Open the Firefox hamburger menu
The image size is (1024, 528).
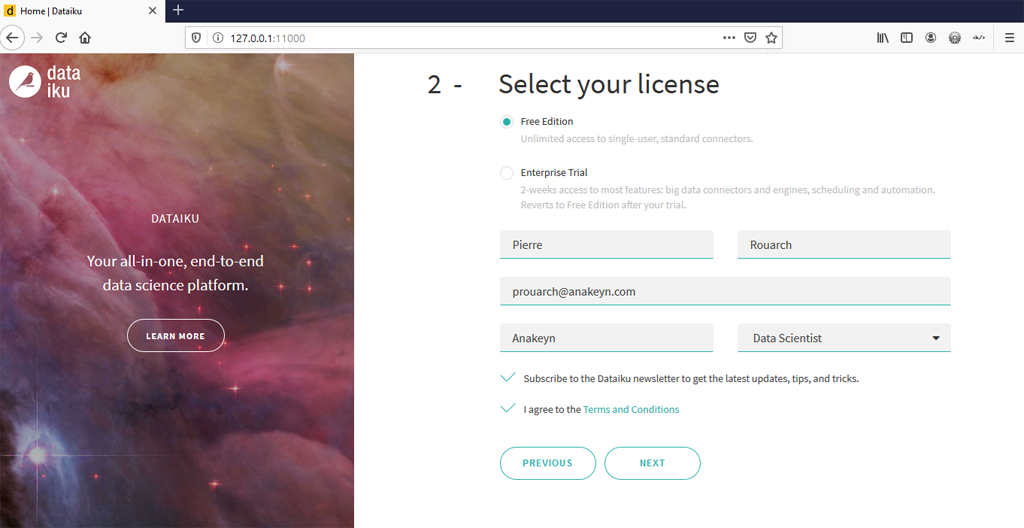[x=1010, y=38]
